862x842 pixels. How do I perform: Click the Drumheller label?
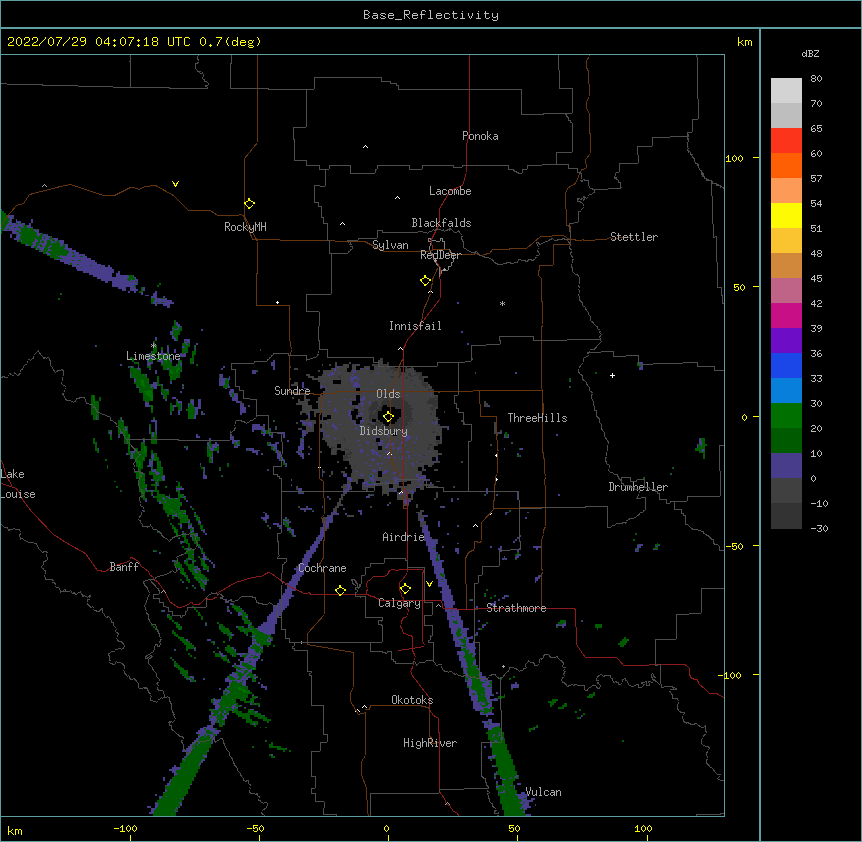coord(638,487)
